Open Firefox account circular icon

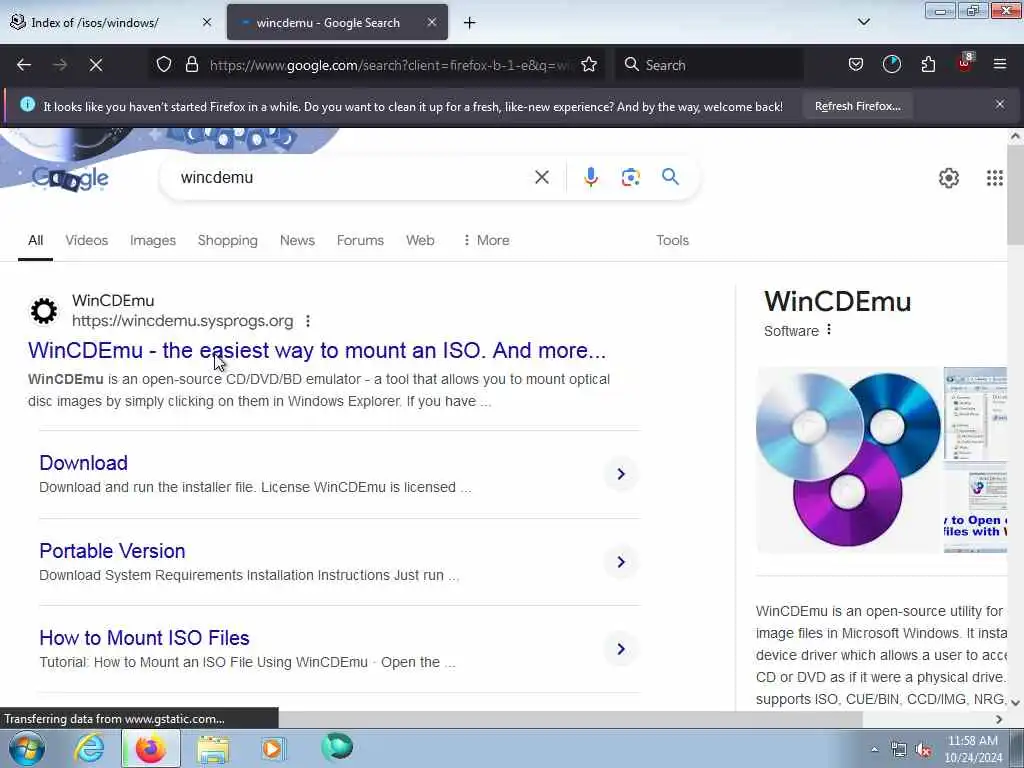pyautogui.click(x=891, y=65)
